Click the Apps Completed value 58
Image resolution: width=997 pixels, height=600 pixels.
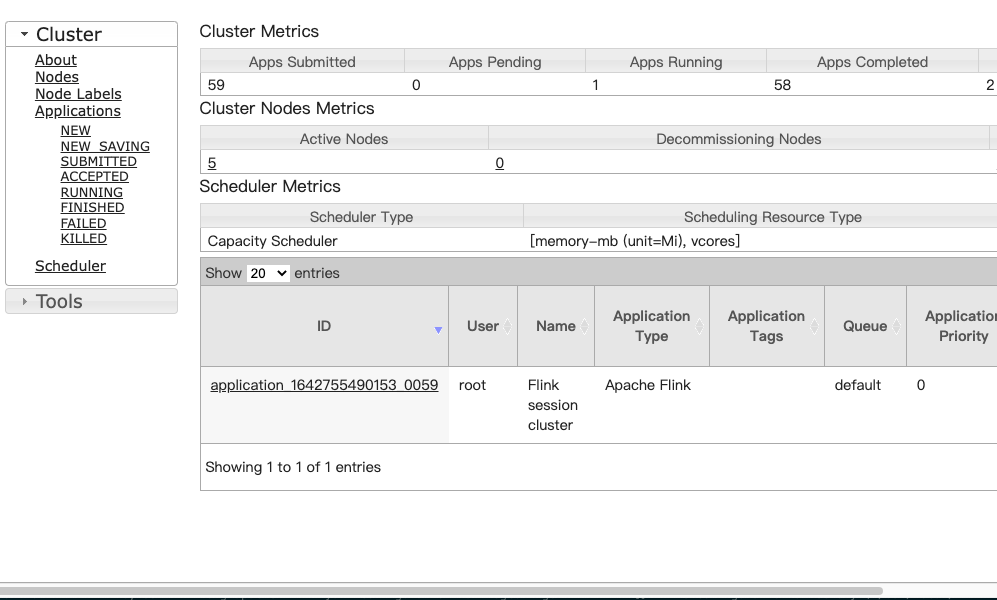(x=782, y=85)
